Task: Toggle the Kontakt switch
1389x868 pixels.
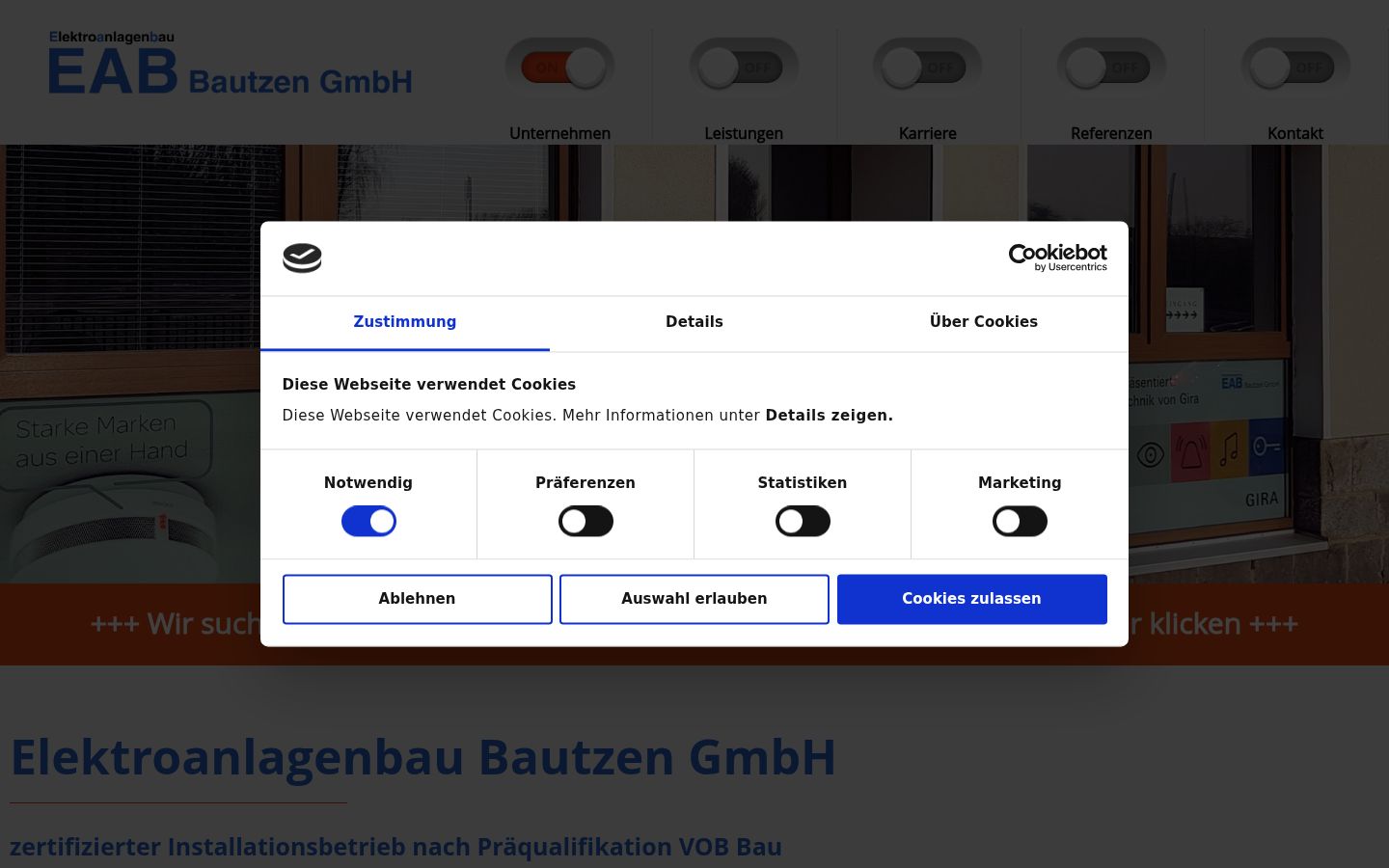Action: [1295, 68]
